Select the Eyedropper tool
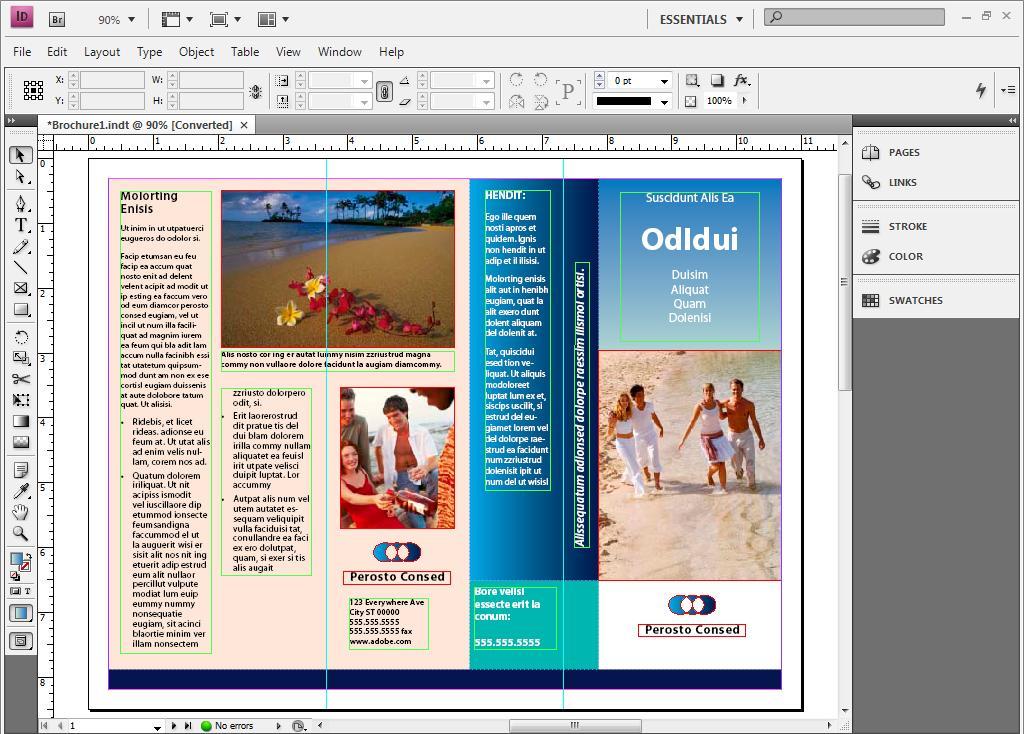This screenshot has width=1024, height=734. point(19,490)
